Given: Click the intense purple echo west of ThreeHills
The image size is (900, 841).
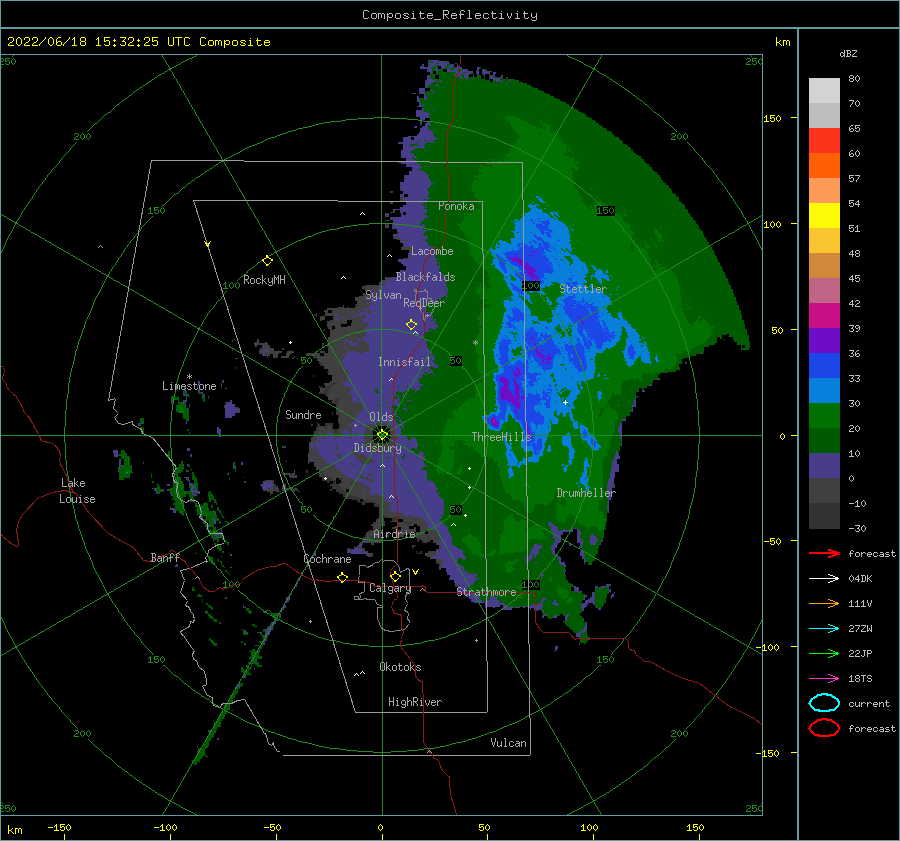Looking at the screenshot, I should tap(494, 422).
